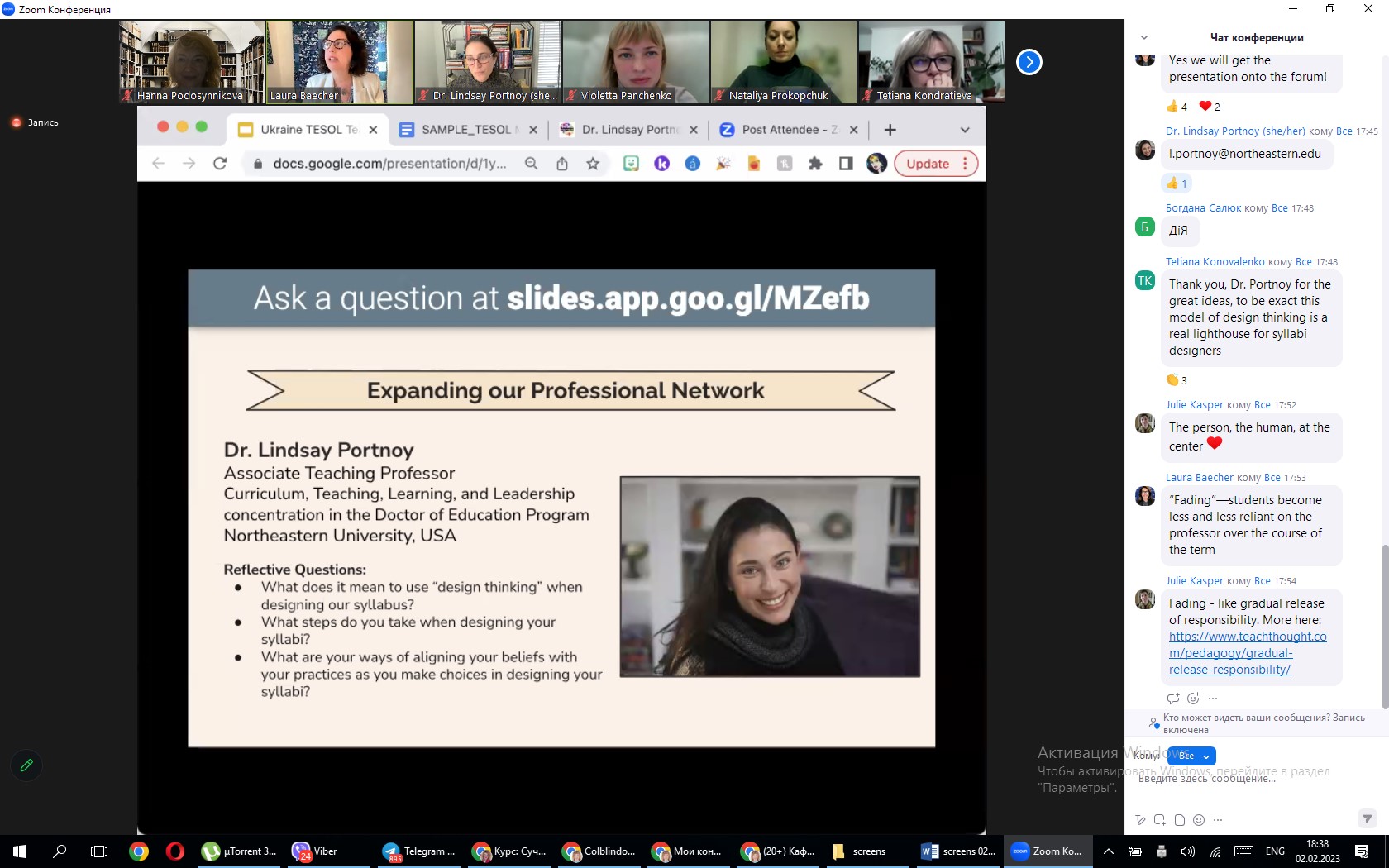Open text formatting options in chat
Screen dimensions: 1389x868
click(x=1141, y=820)
